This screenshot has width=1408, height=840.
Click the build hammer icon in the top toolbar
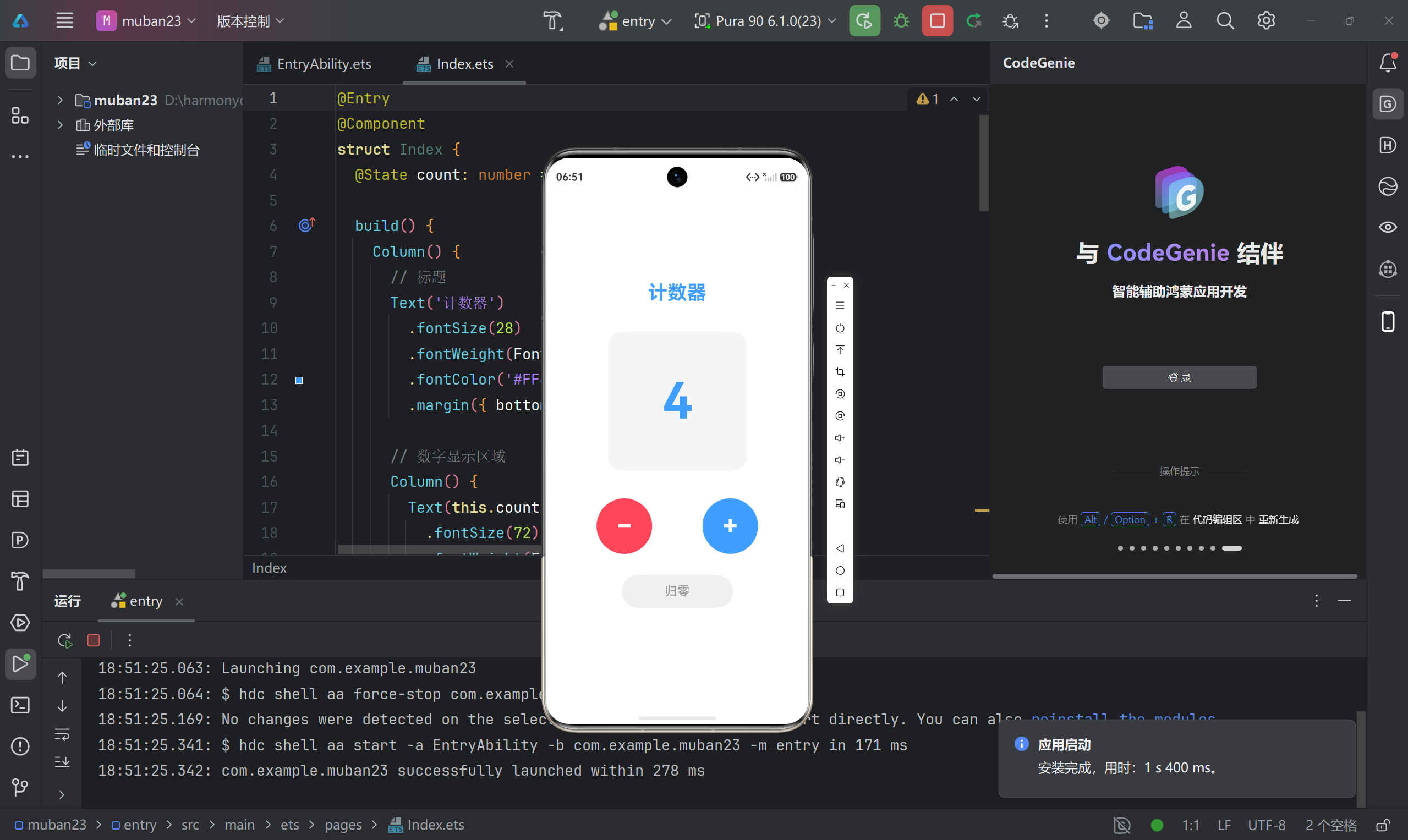(553, 21)
